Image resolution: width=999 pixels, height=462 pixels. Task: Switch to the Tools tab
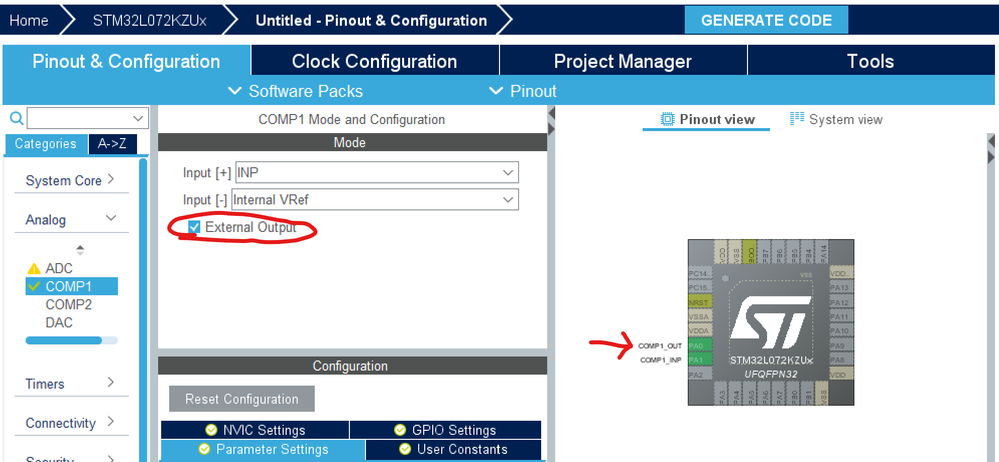coord(870,61)
